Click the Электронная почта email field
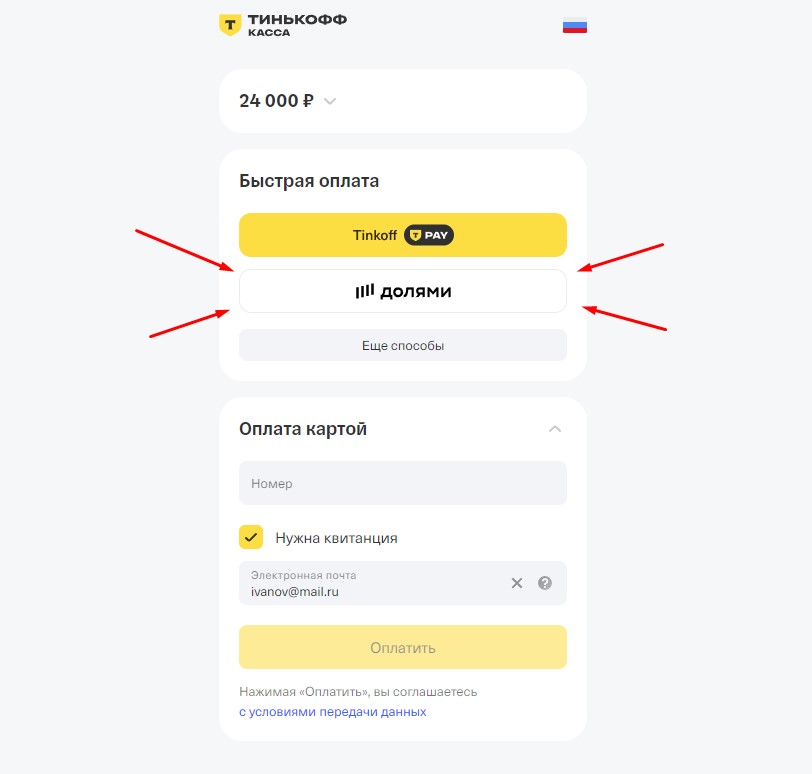The image size is (812, 774). tap(370, 585)
